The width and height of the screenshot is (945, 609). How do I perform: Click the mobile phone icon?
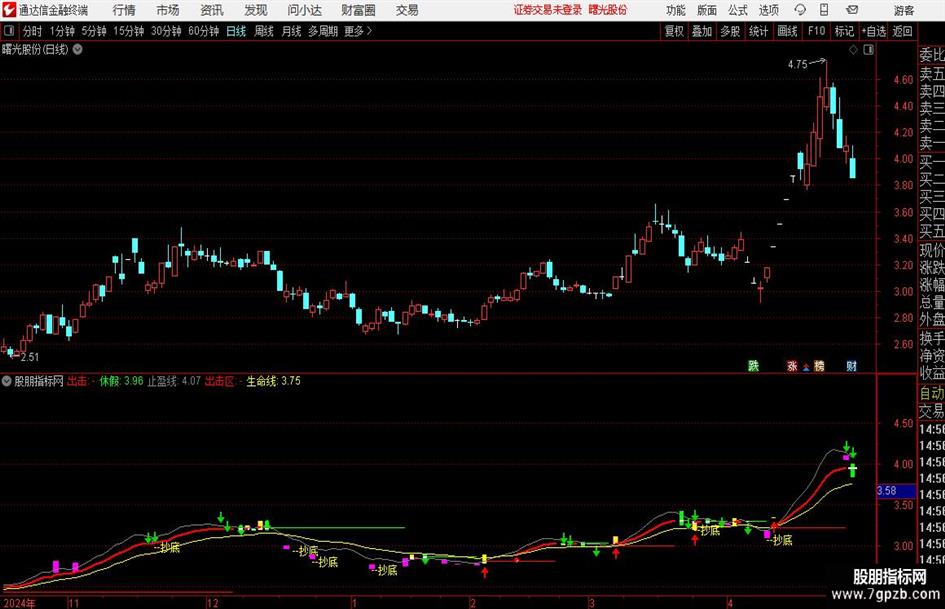click(x=824, y=10)
